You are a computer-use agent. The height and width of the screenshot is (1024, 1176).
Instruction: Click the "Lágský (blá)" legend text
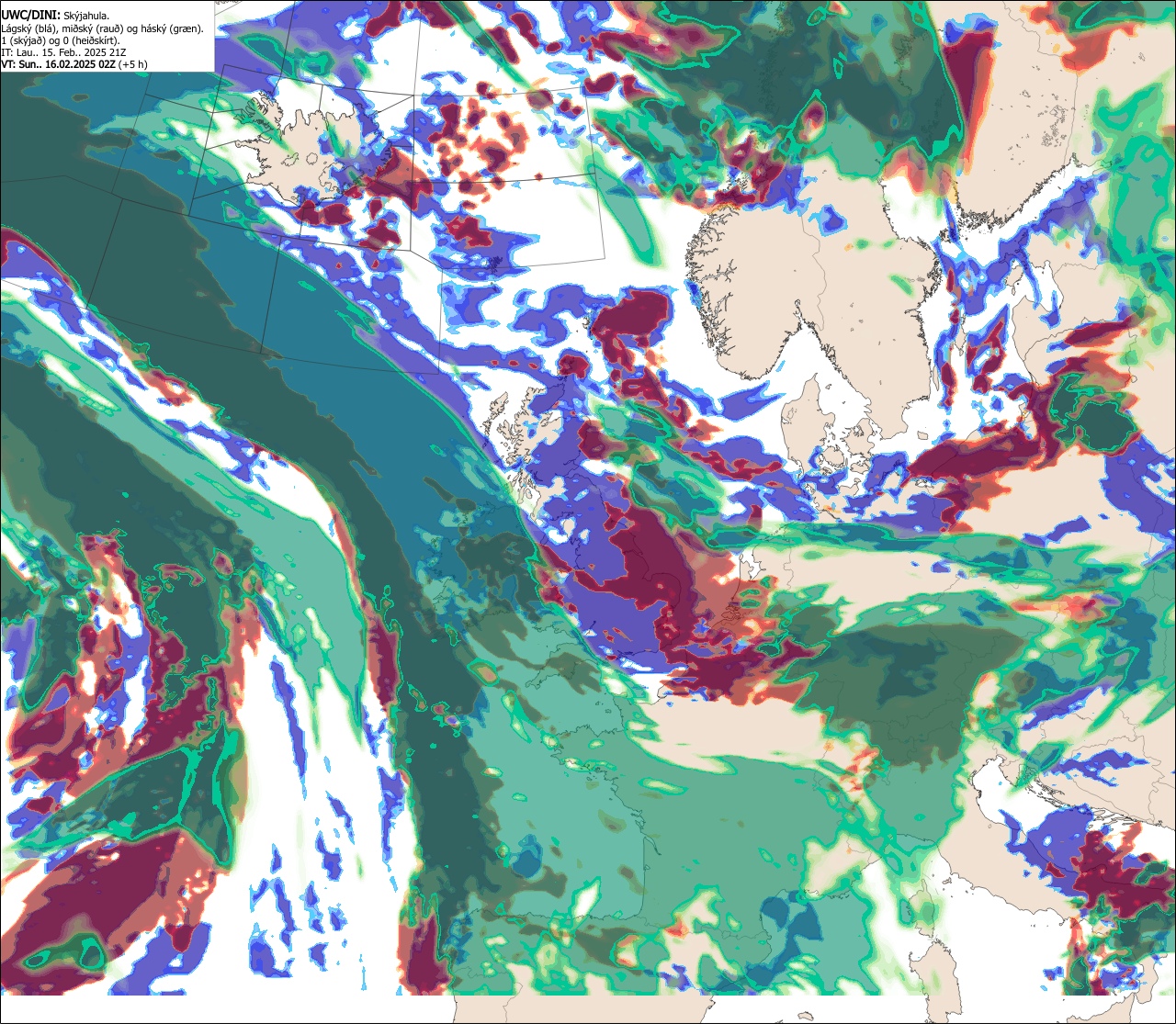pyautogui.click(x=28, y=29)
